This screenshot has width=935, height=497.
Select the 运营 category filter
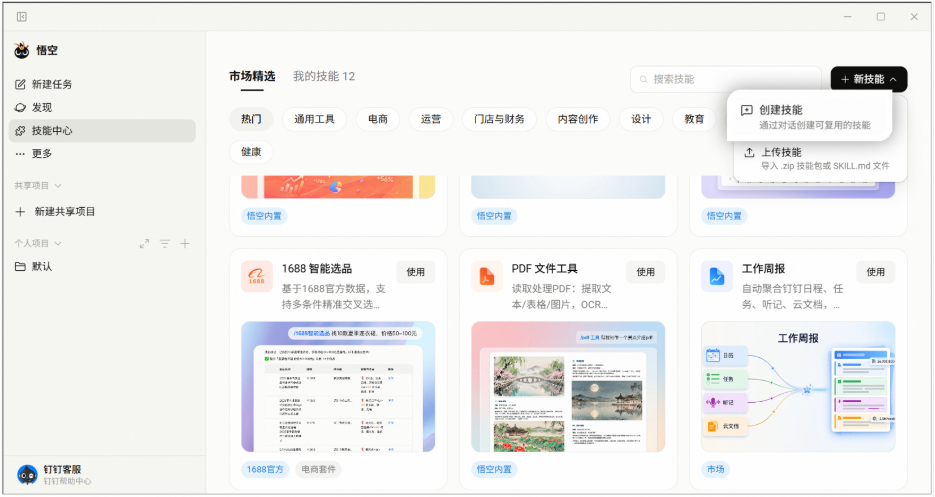[x=431, y=119]
